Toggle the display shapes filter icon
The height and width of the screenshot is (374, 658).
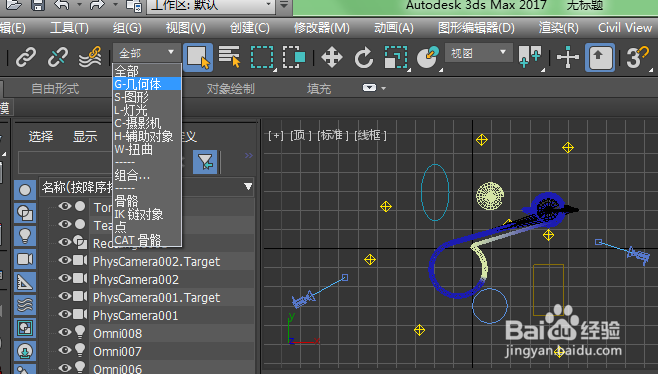(x=25, y=213)
